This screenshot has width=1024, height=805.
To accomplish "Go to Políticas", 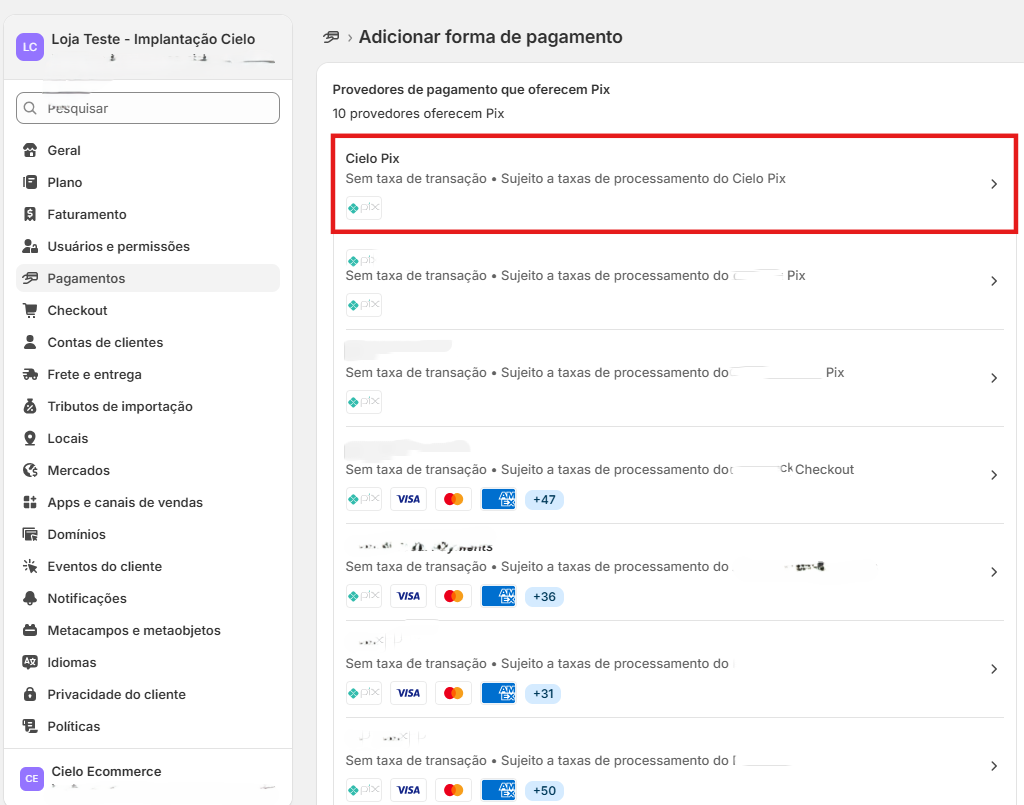I will pos(148,726).
